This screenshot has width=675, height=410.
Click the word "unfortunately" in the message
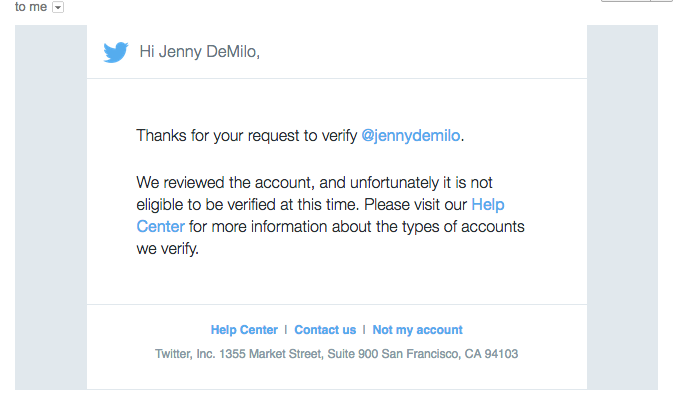pyautogui.click(x=394, y=183)
